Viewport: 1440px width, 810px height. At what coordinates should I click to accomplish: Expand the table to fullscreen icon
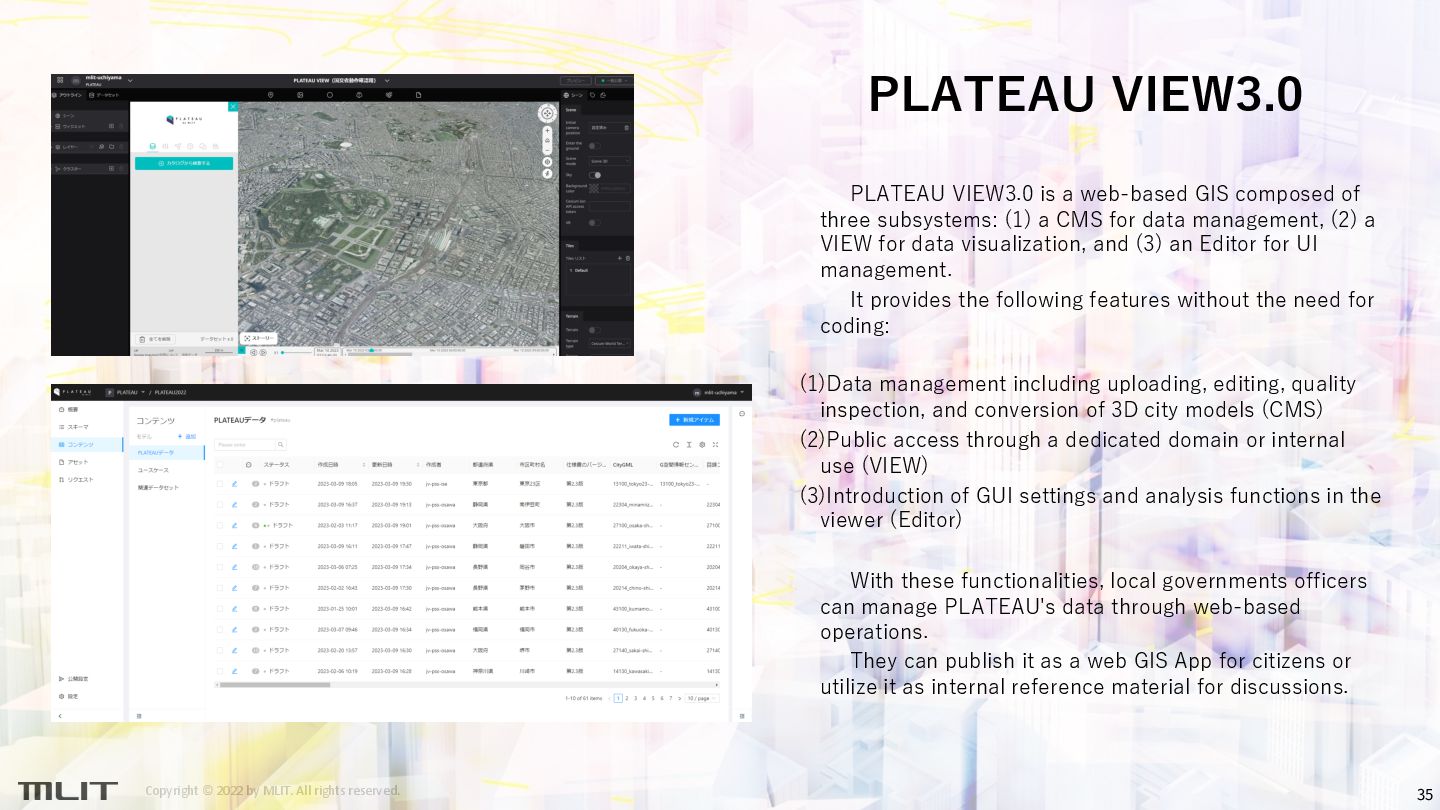(x=715, y=445)
